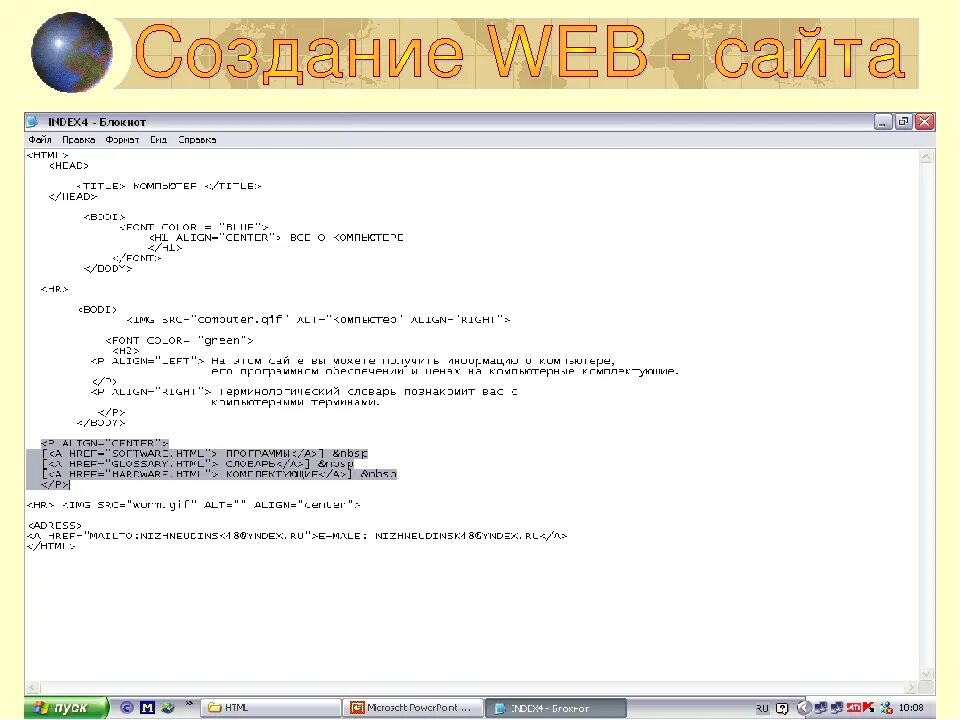Click the taskbar clock showing 10:08
Viewport: 960px width, 720px height.
pyautogui.click(x=910, y=708)
